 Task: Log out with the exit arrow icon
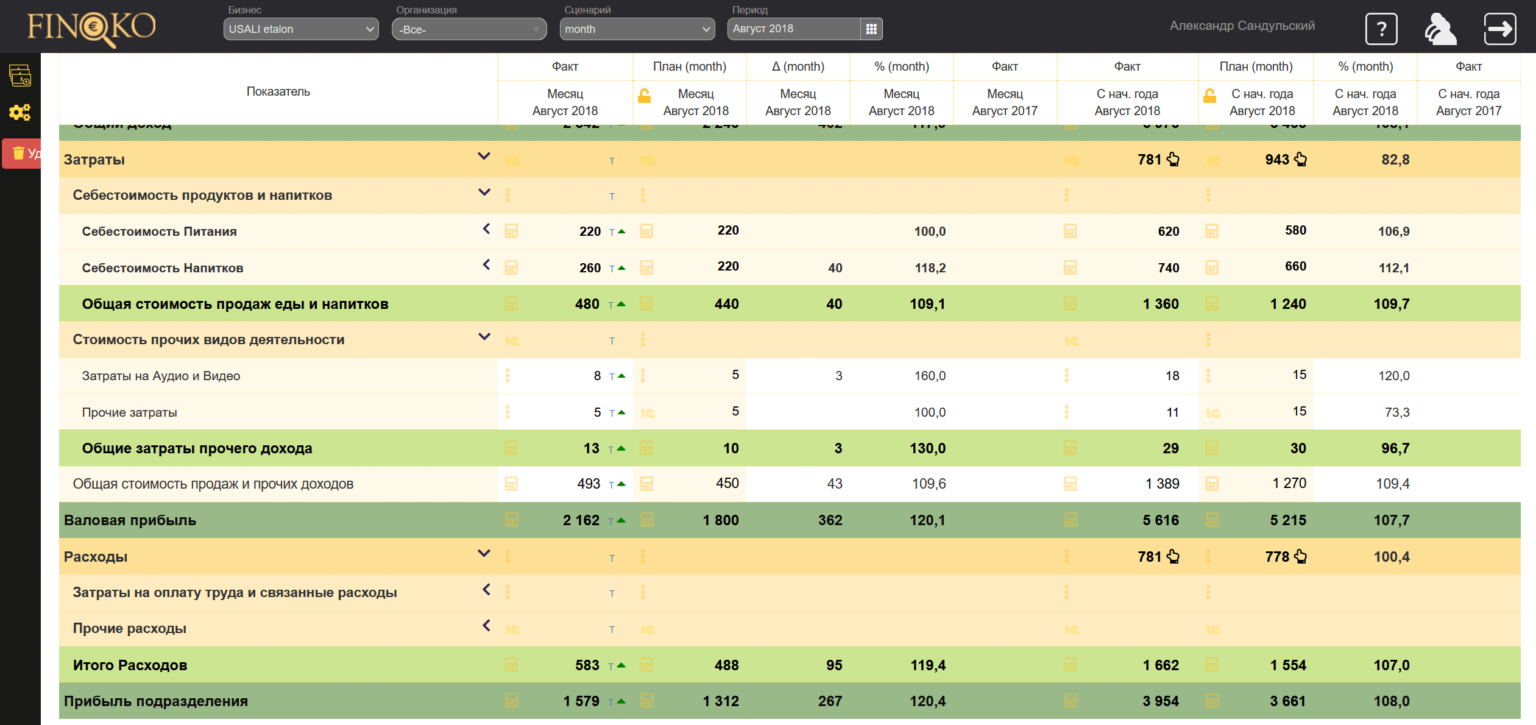coord(1500,28)
